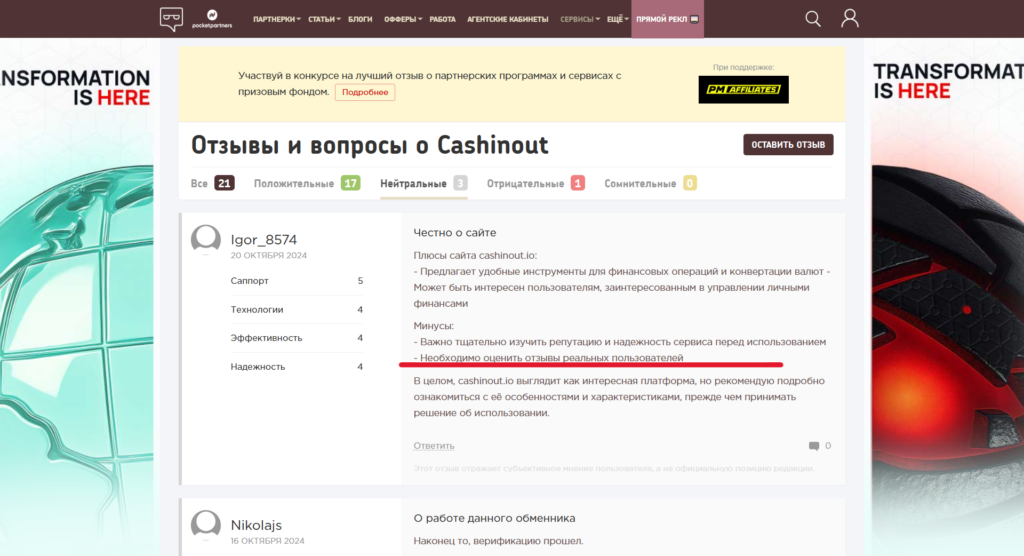Open Igor_8574's avatar picture
The height and width of the screenshot is (556, 1024).
[206, 239]
